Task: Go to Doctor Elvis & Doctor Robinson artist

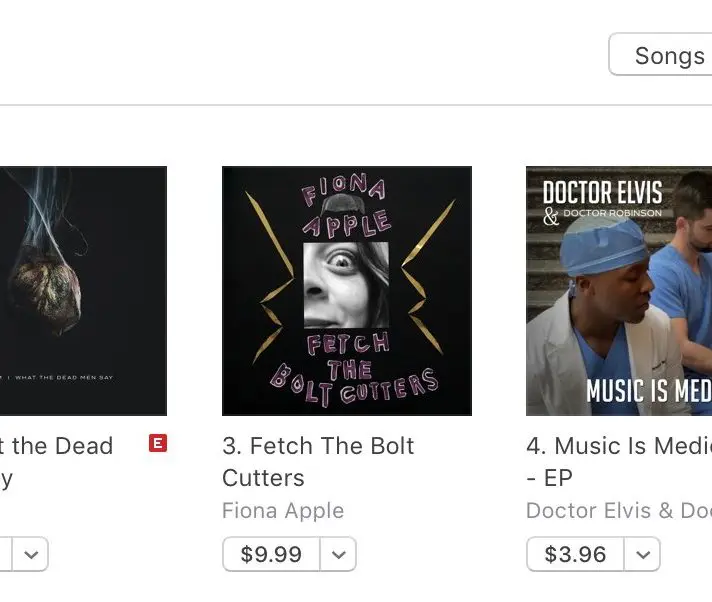Action: pyautogui.click(x=619, y=510)
